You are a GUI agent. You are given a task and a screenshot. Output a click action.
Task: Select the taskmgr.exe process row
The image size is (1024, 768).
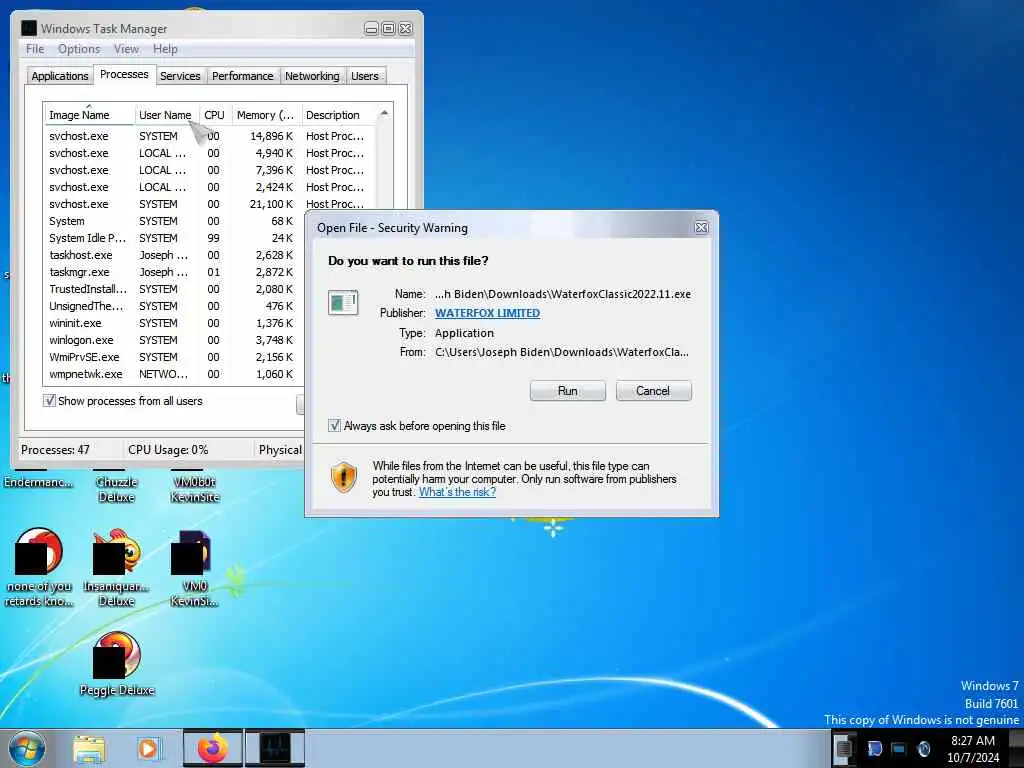tap(176, 272)
